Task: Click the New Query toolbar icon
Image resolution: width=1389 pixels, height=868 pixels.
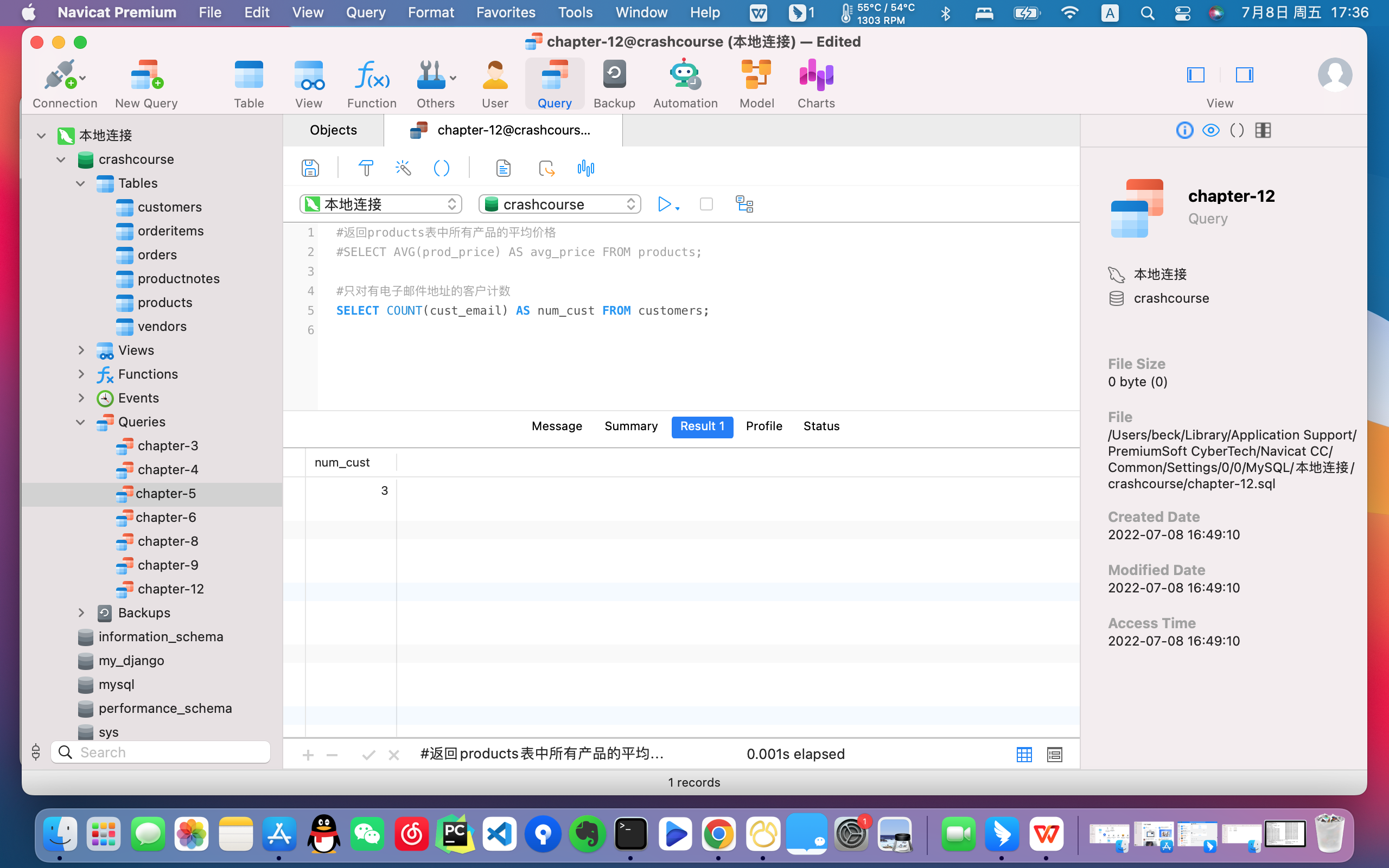Action: 146,76
